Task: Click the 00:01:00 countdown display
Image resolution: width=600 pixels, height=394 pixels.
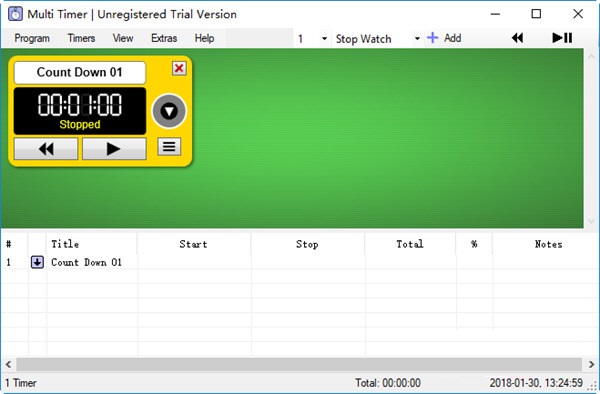Action: pyautogui.click(x=80, y=105)
